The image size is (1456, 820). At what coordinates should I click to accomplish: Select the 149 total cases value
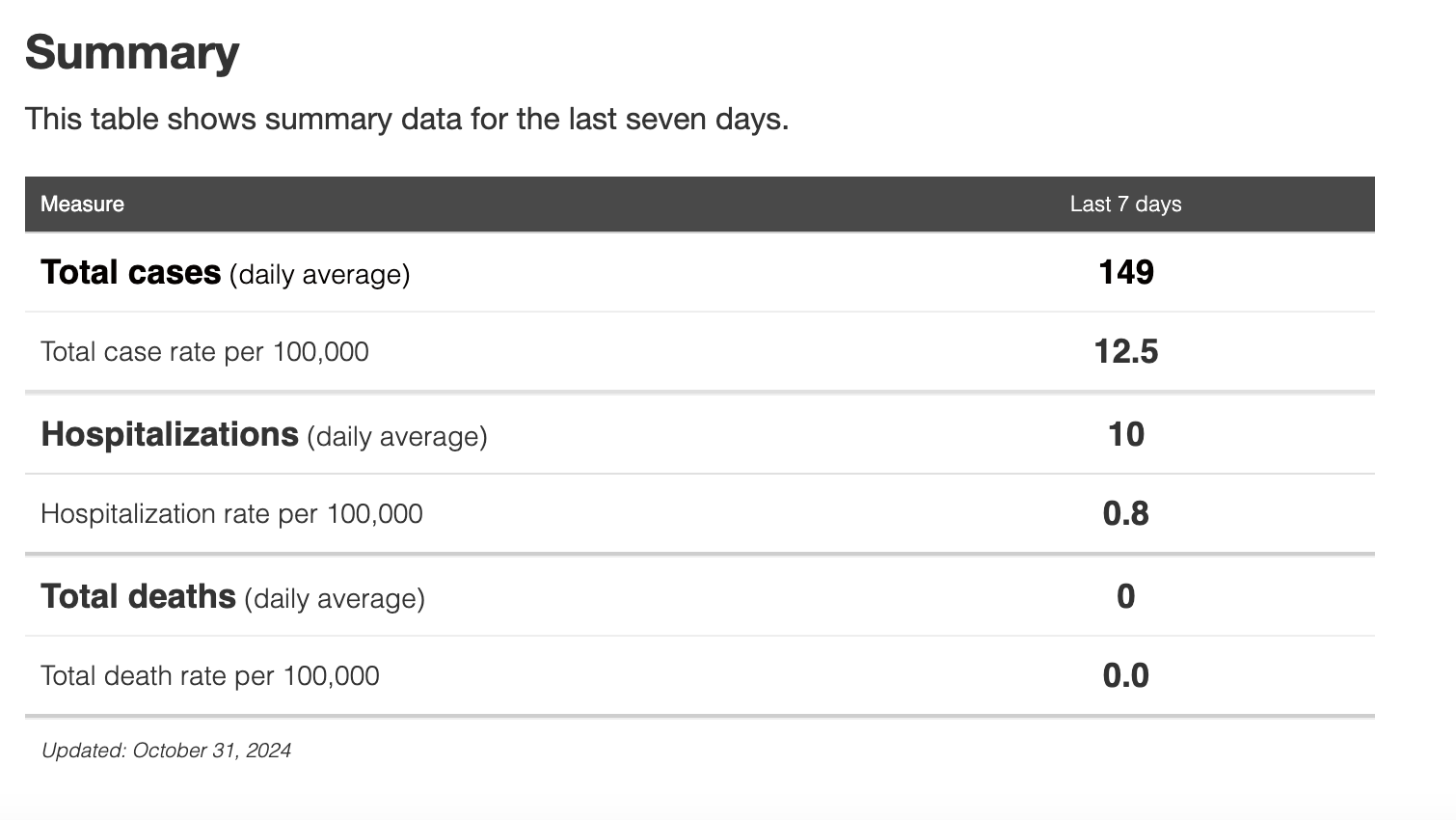click(1125, 273)
